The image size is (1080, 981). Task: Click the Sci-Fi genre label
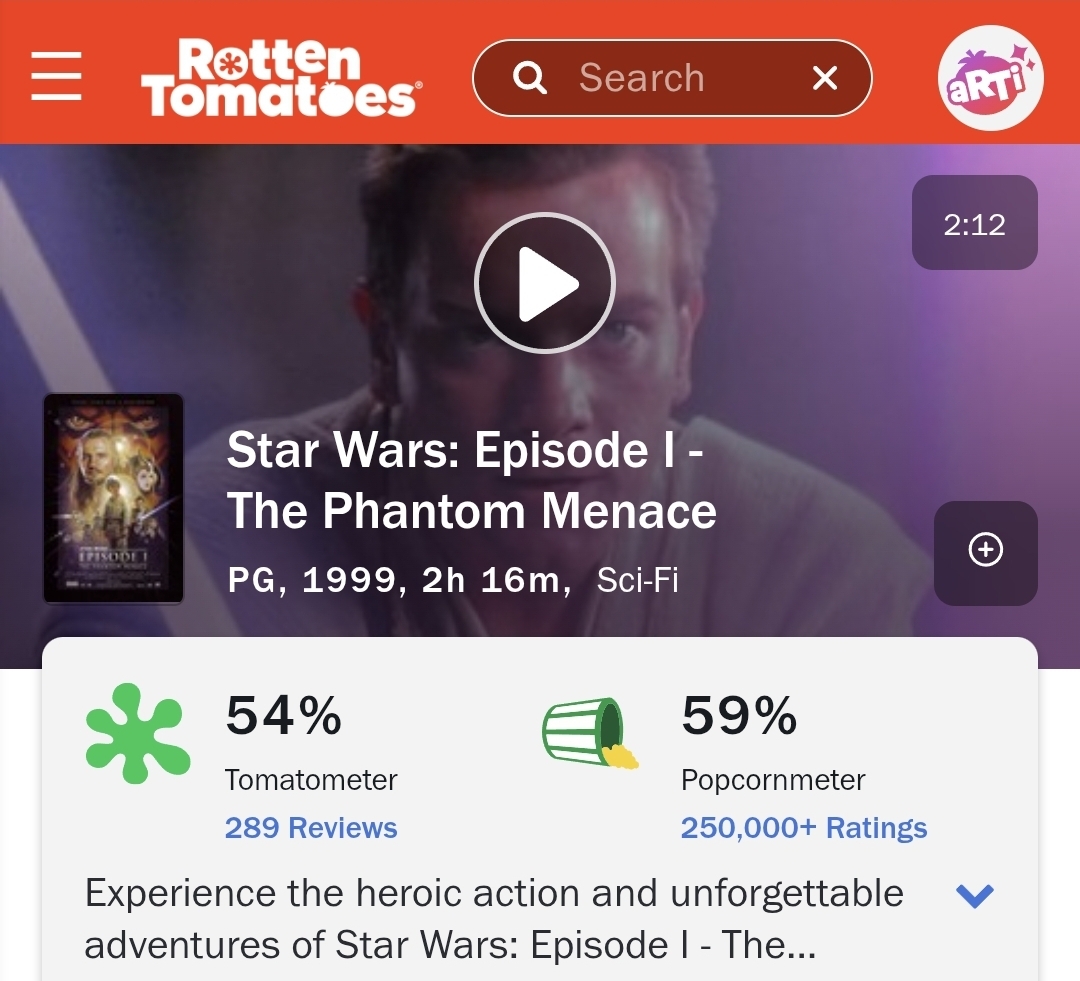[637, 581]
